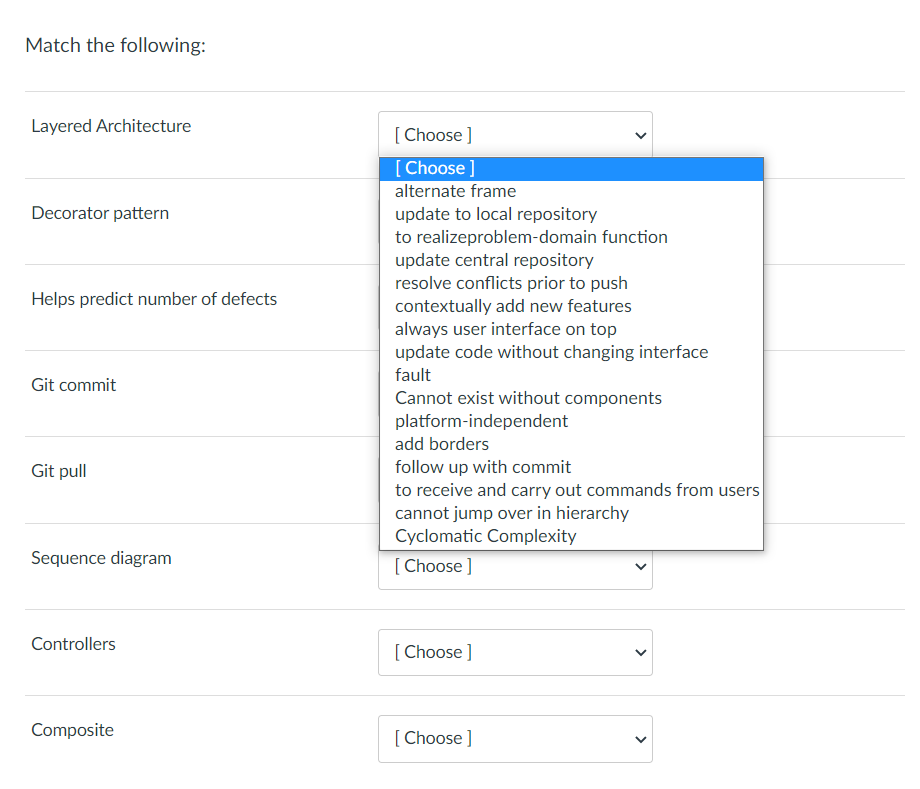Select 'always user interface on top'
This screenshot has height=789, width=920.
tap(571, 329)
